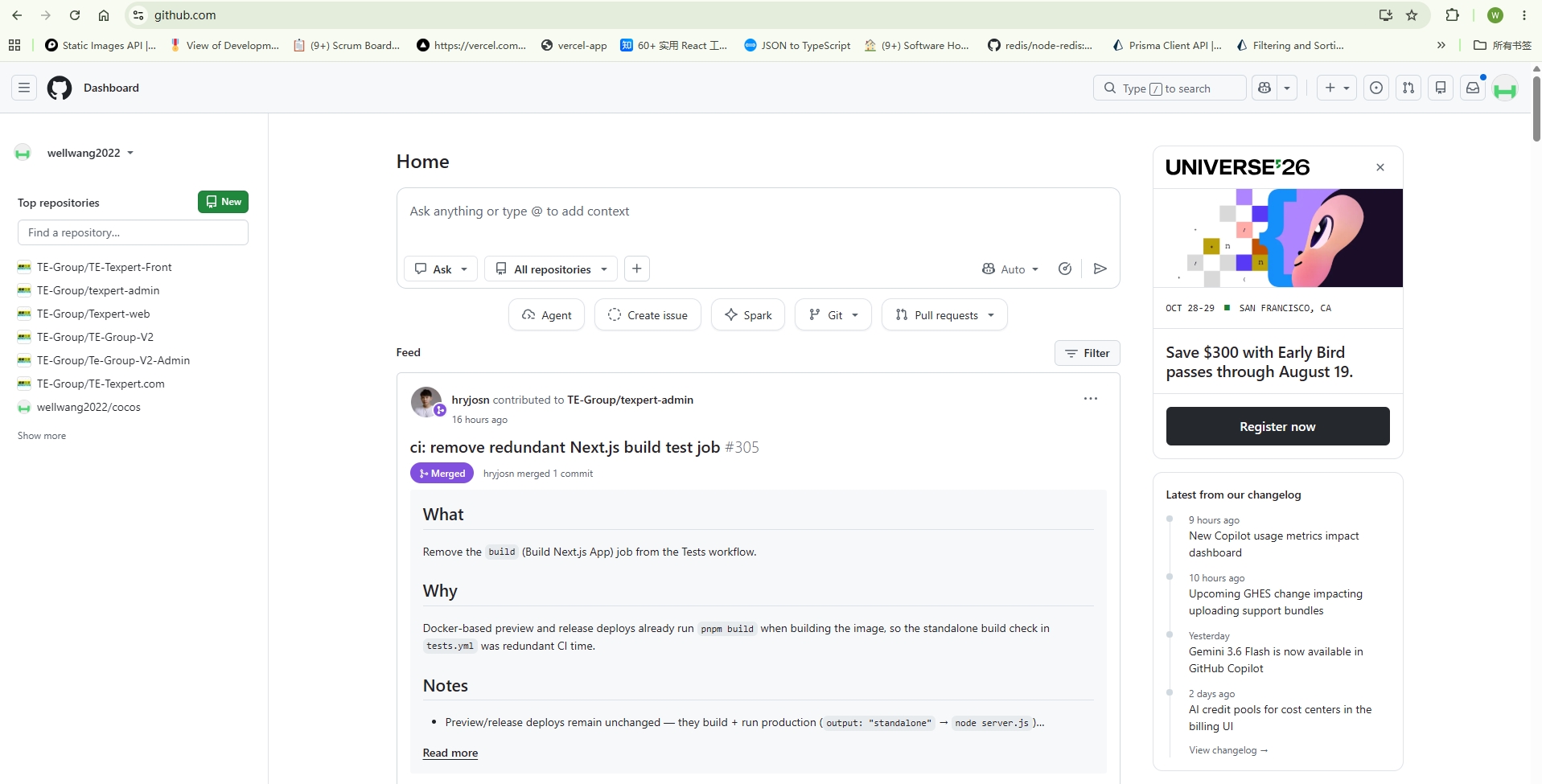The width and height of the screenshot is (1542, 784).
Task: Open the feed Filter button
Action: (1088, 353)
